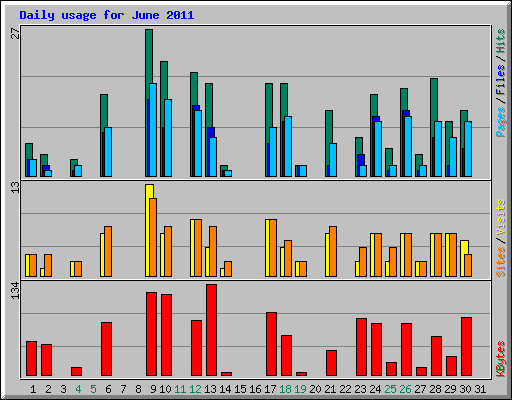512x400 pixels.
Task: Click the orange Sites bar for day 21
Action: pyautogui.click(x=333, y=251)
